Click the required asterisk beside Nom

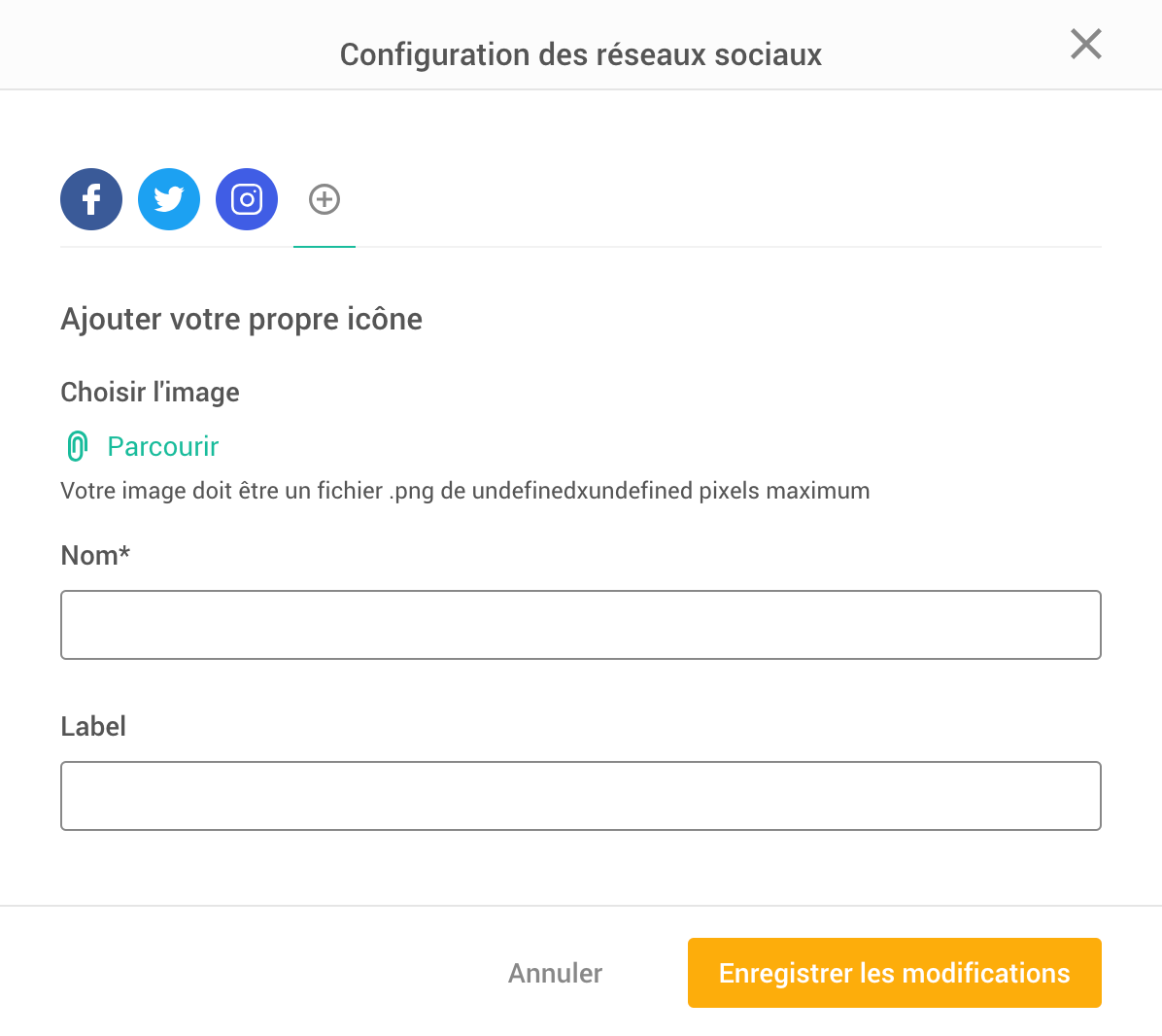point(125,551)
